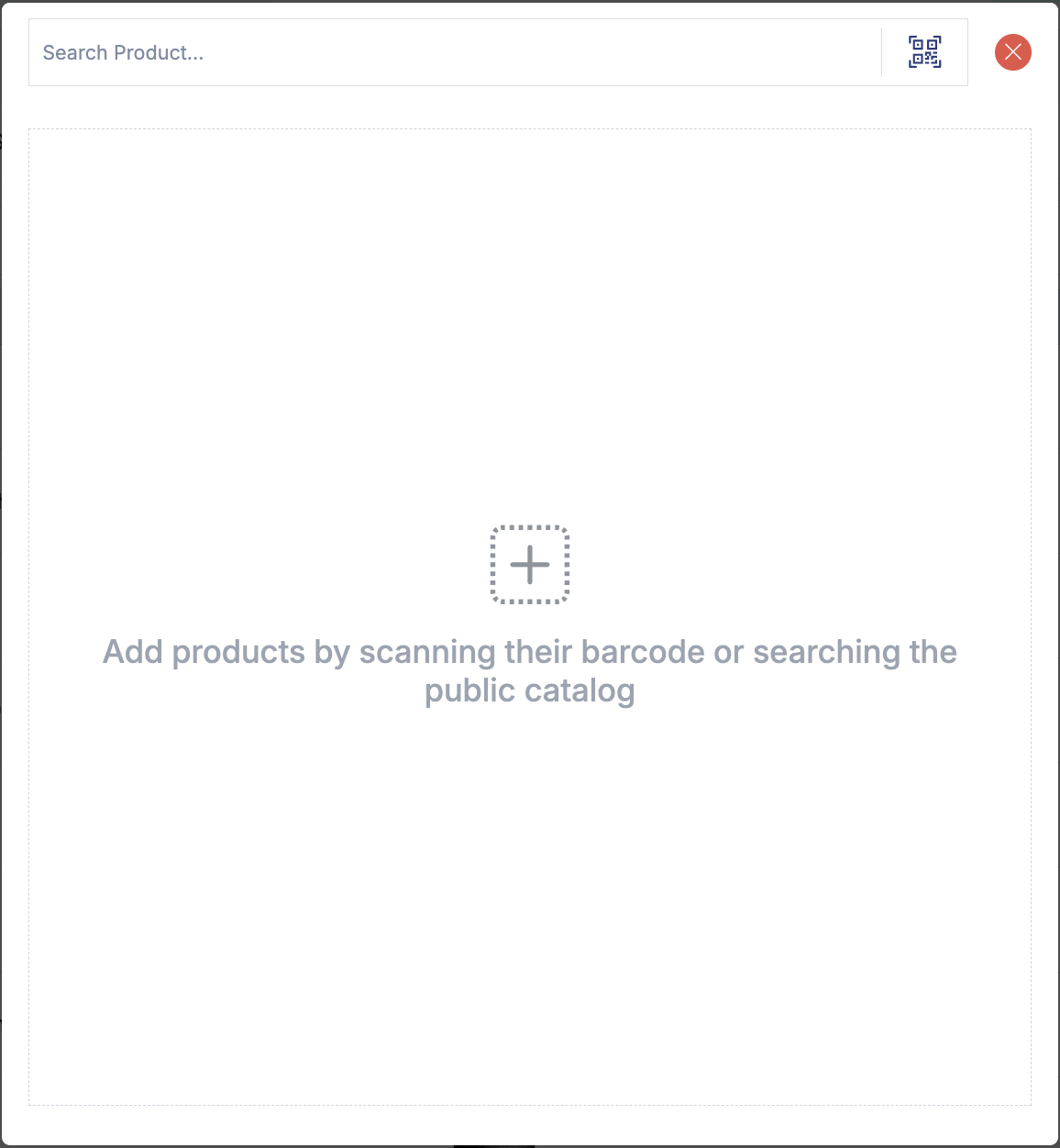Start scanning a product barcode

(924, 52)
